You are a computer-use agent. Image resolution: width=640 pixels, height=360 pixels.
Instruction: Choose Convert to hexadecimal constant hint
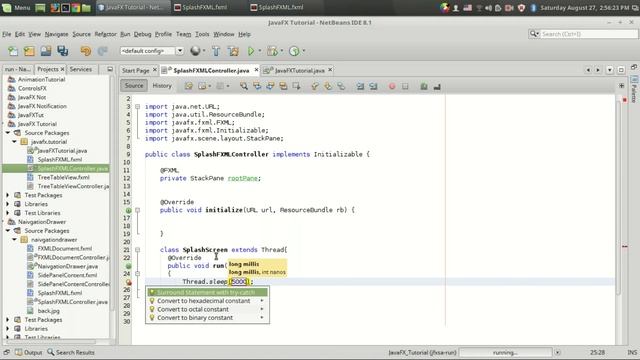pos(207,301)
